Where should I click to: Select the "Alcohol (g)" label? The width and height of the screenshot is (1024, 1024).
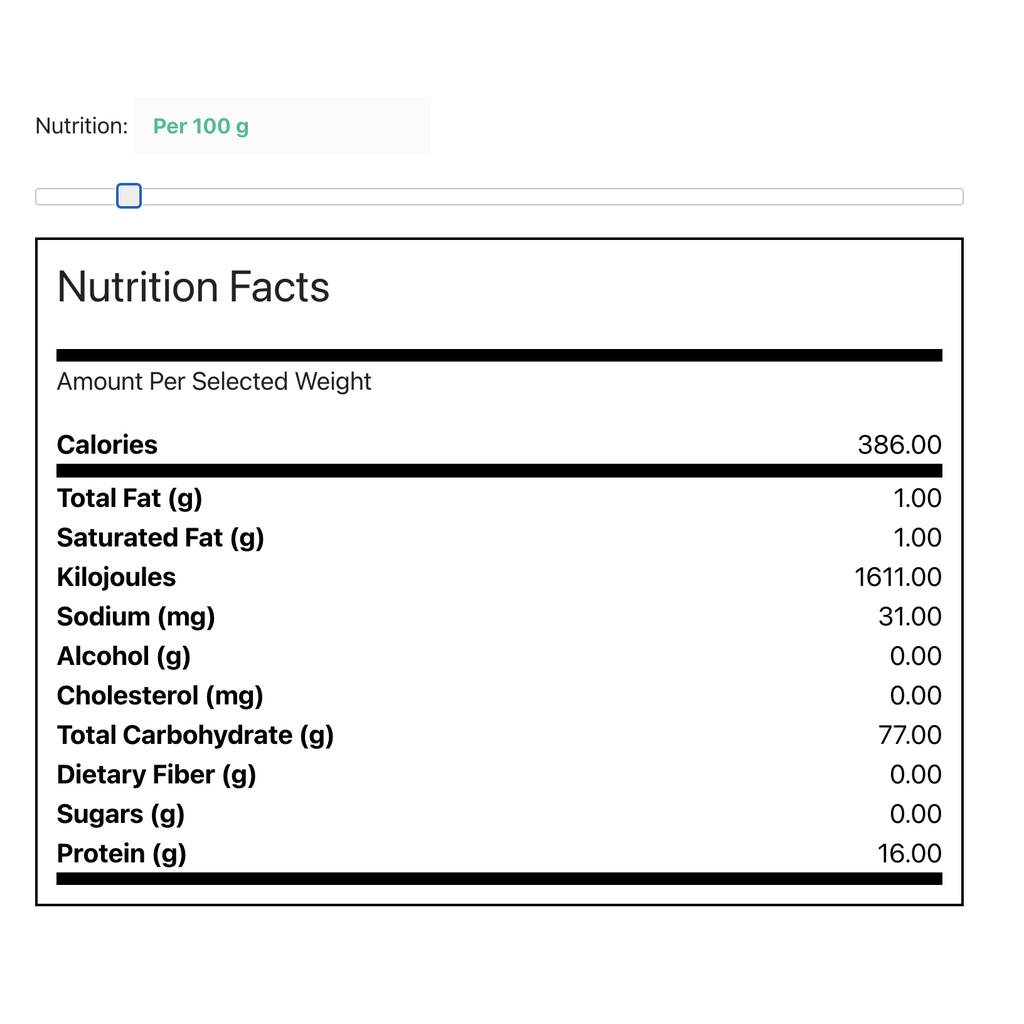[x=124, y=656]
